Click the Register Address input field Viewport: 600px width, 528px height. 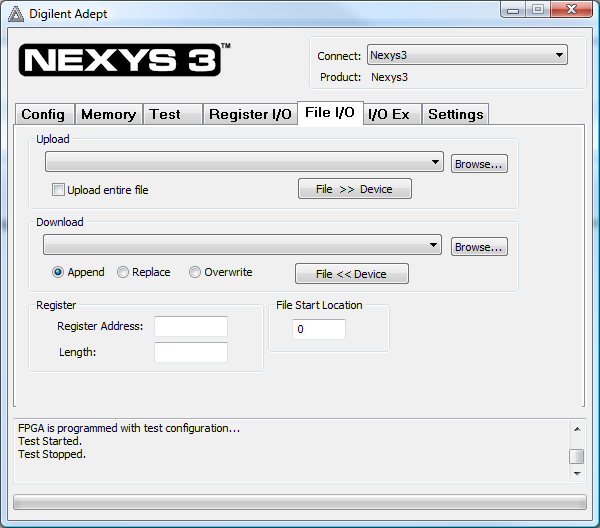(x=191, y=326)
